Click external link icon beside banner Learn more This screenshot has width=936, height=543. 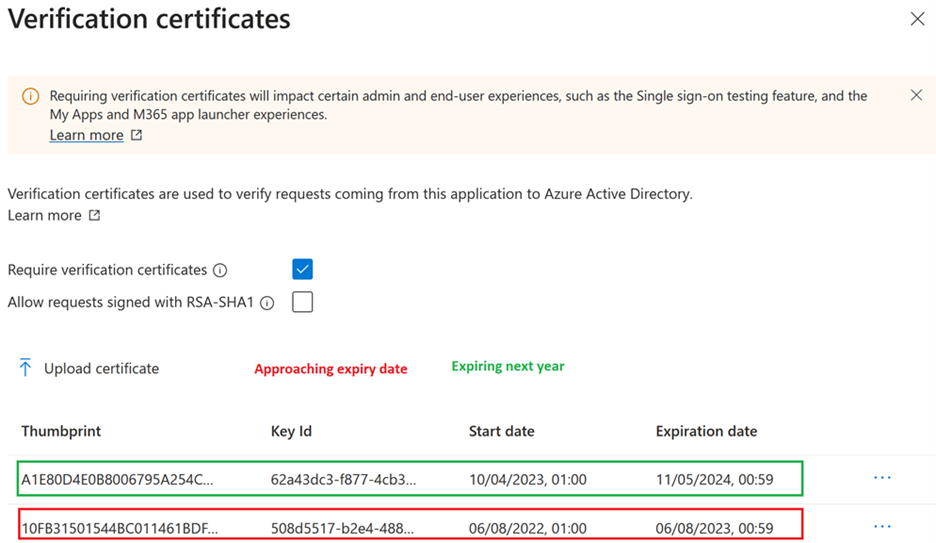click(137, 135)
